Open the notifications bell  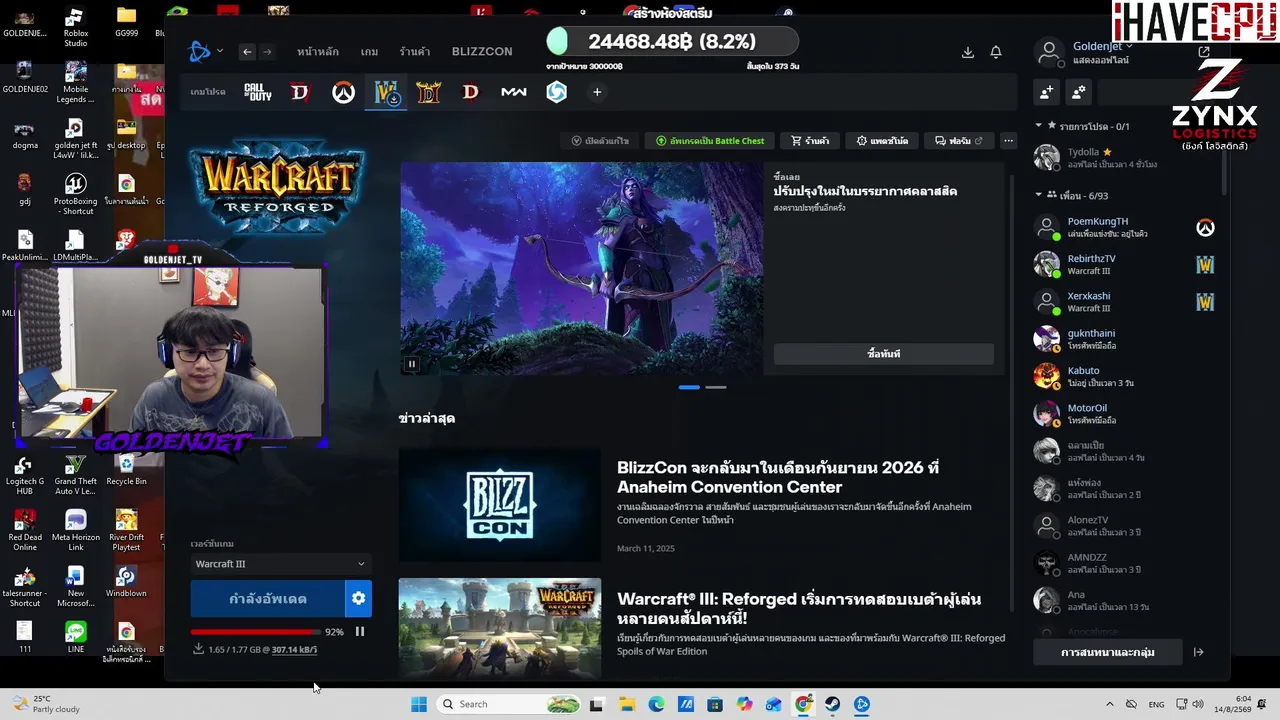point(996,52)
